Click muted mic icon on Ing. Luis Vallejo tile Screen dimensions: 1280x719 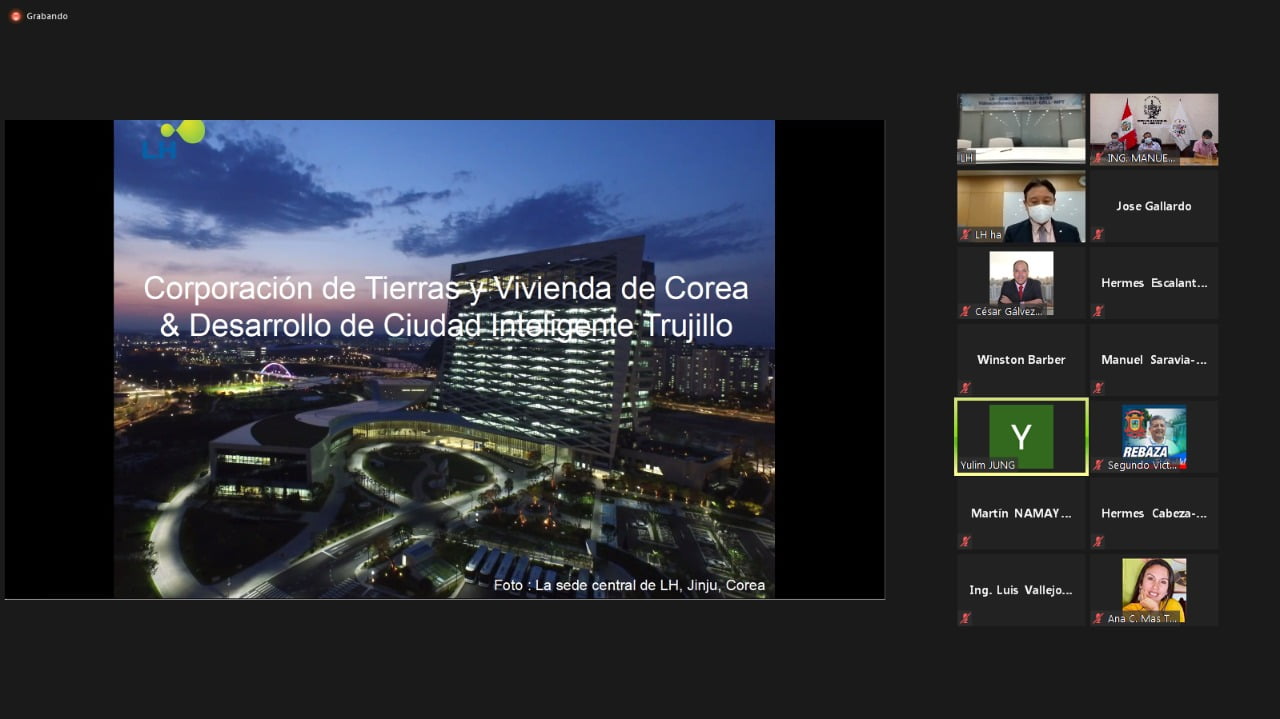tap(966, 619)
